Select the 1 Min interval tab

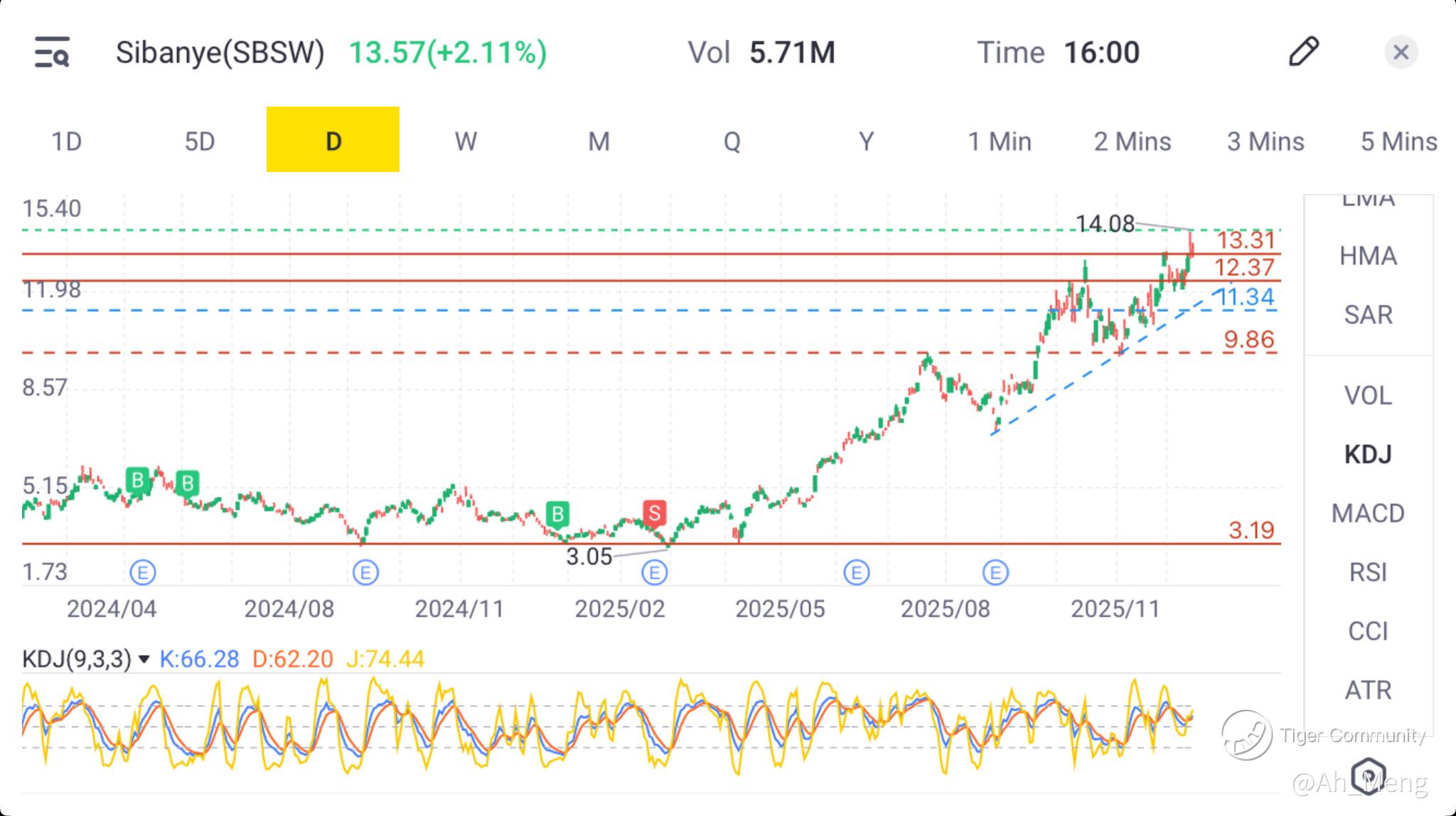(x=999, y=141)
